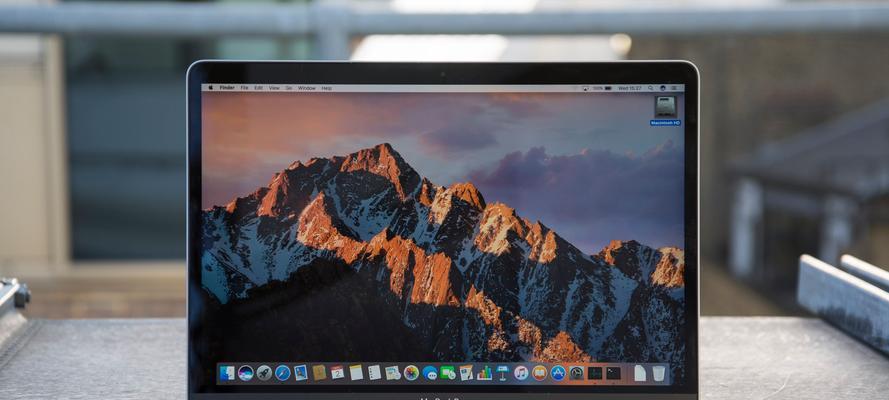This screenshot has height=400, width=889.
Task: Open Keynote podium icon in Dock
Action: point(503,373)
